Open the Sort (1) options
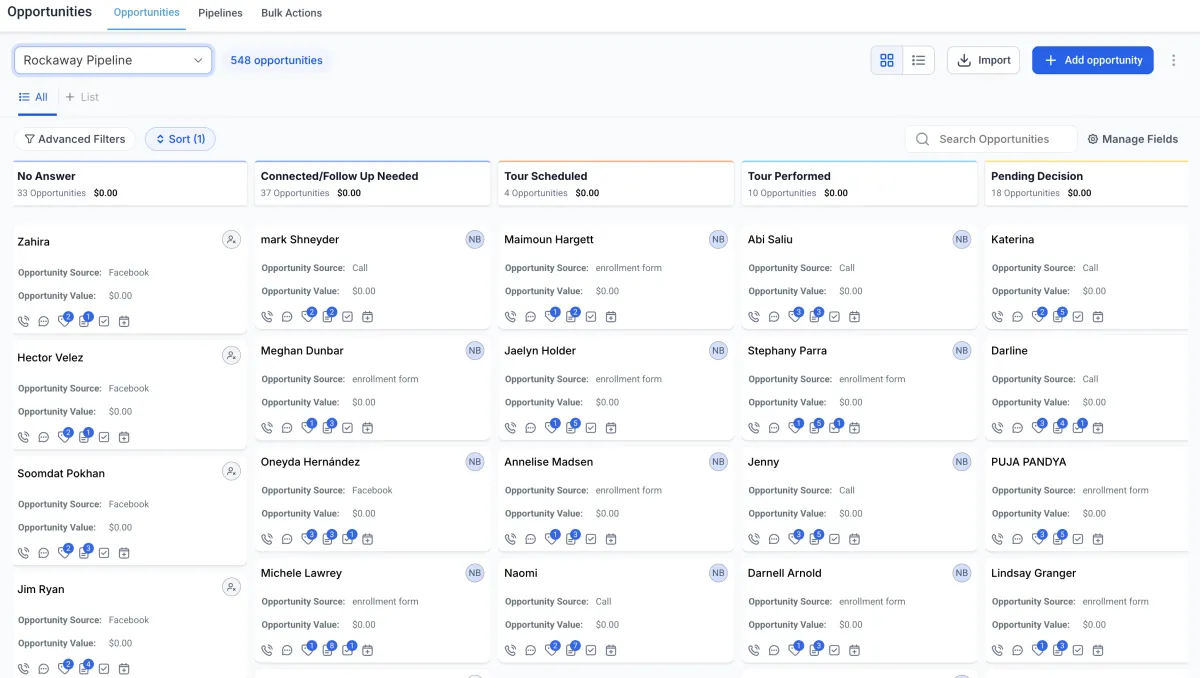 180,139
